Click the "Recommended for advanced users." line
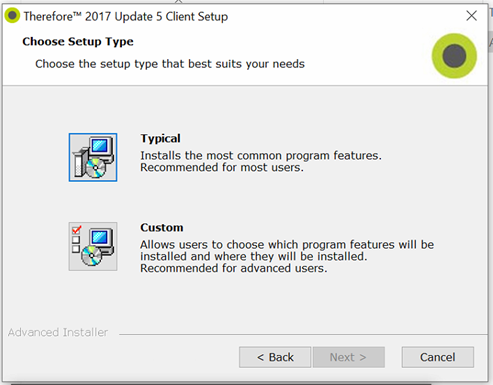 point(234,268)
